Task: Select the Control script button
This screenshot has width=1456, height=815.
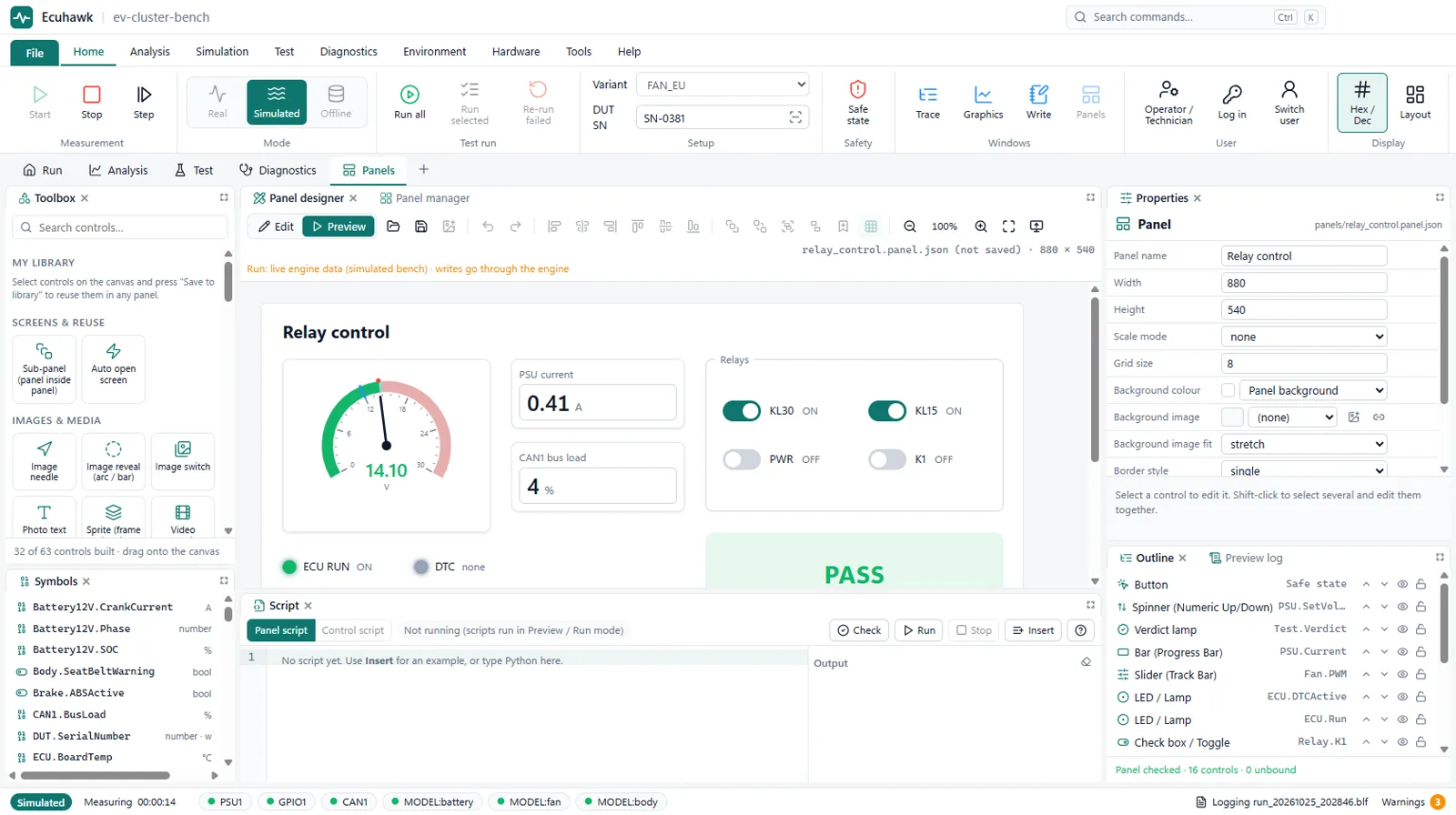Action: point(353,630)
